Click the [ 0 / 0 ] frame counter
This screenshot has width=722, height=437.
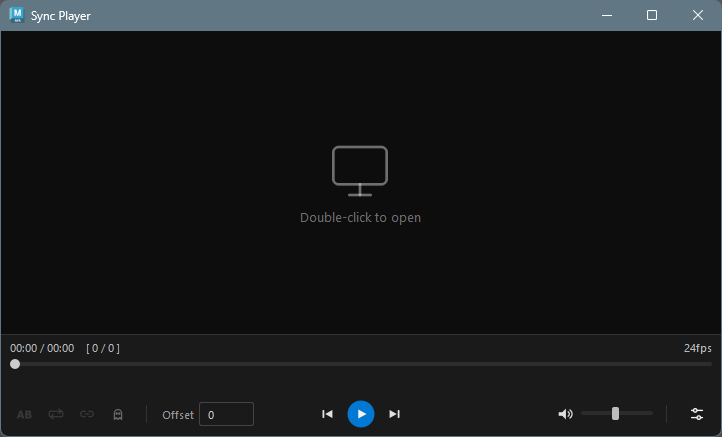(x=103, y=348)
